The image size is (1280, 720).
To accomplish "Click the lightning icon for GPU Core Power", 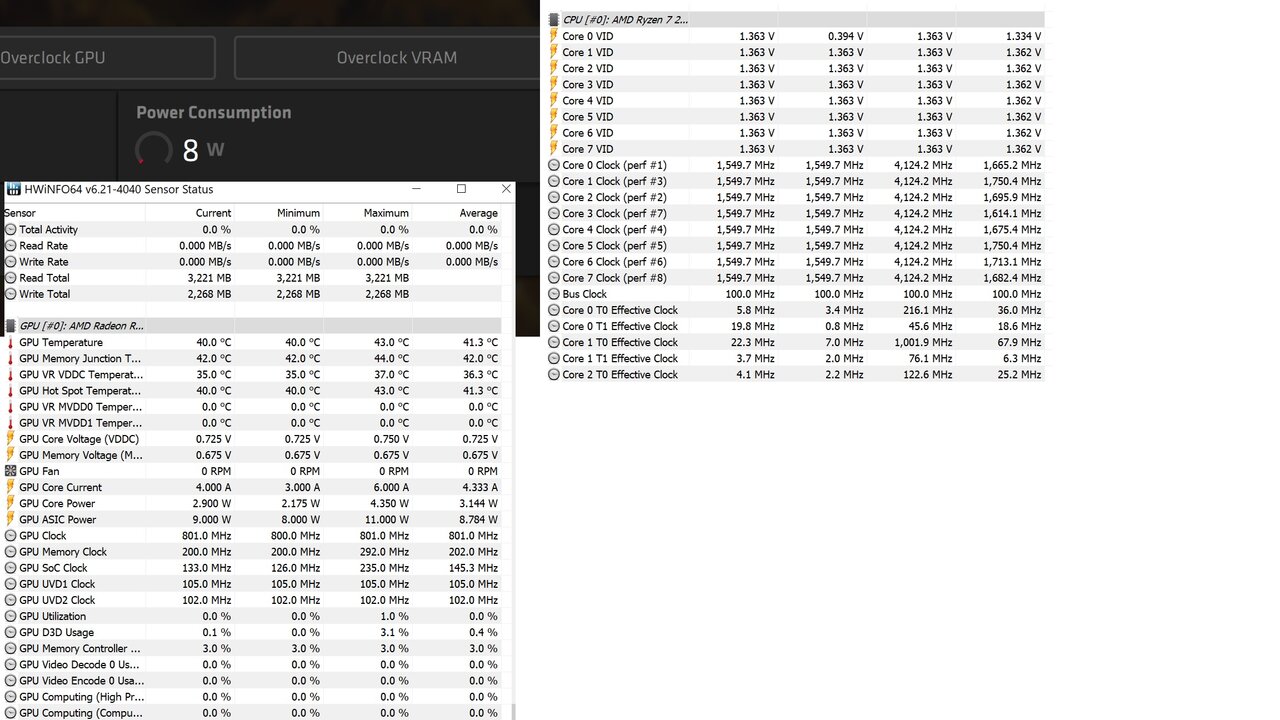I will [10, 503].
